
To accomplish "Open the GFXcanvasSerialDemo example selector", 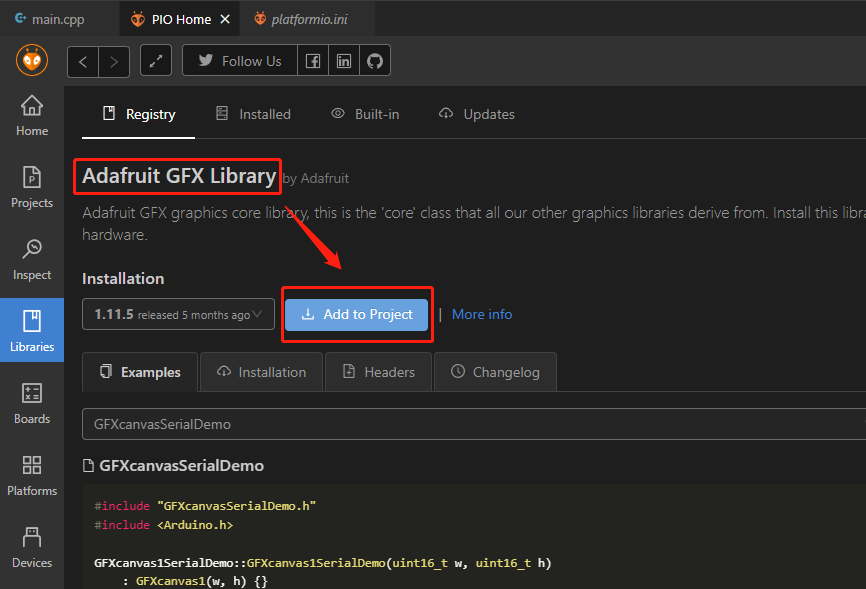I will pos(470,424).
